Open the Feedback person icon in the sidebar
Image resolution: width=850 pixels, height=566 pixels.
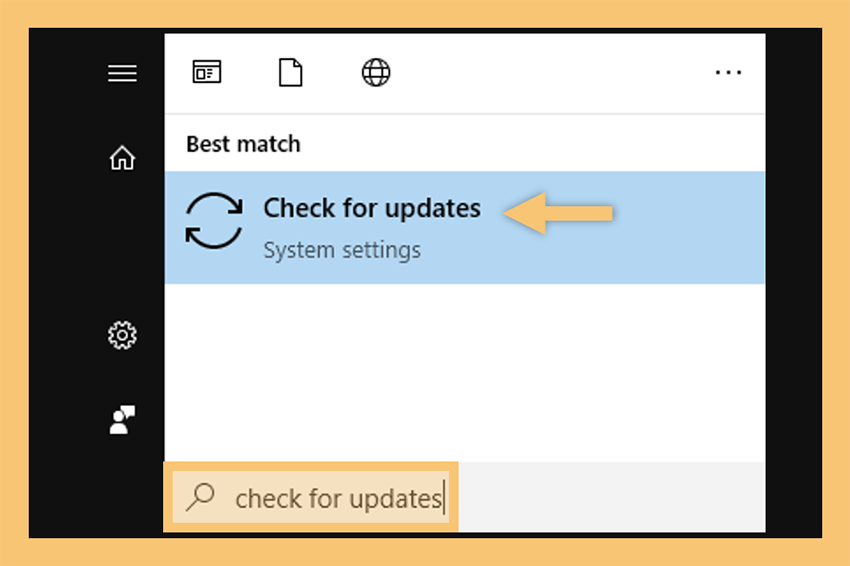point(122,420)
